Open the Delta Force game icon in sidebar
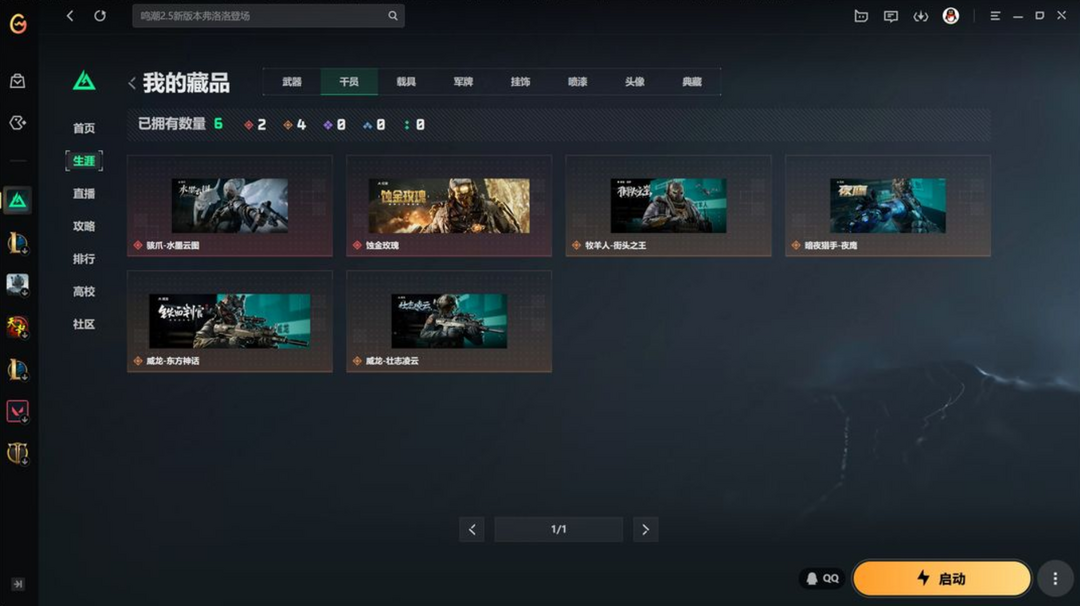Viewport: 1080px width, 606px height. pos(18,200)
